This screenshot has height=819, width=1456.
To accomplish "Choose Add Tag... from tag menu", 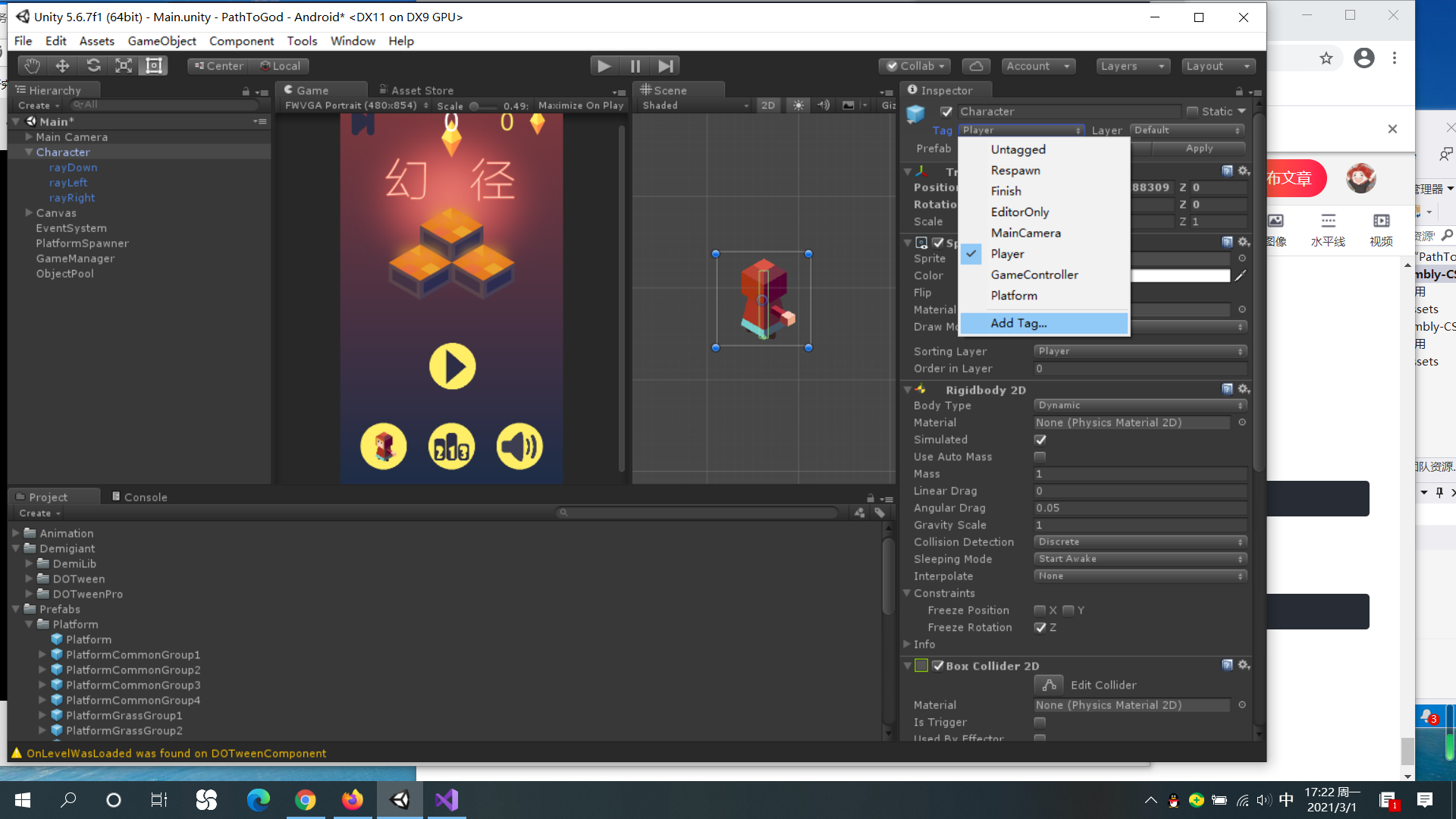I will coord(1018,323).
